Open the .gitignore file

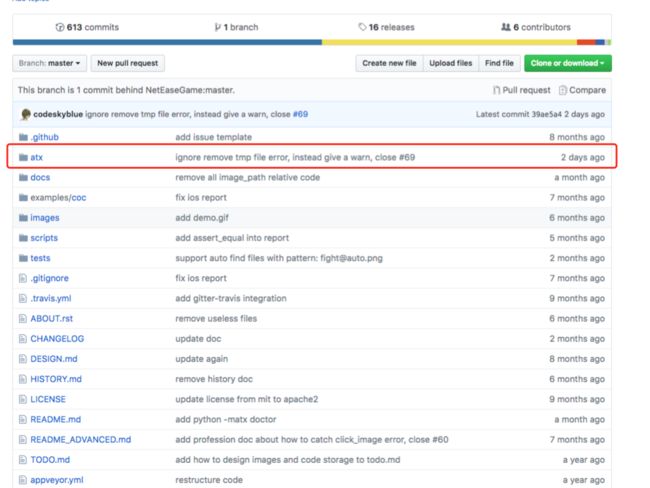tap(49, 278)
